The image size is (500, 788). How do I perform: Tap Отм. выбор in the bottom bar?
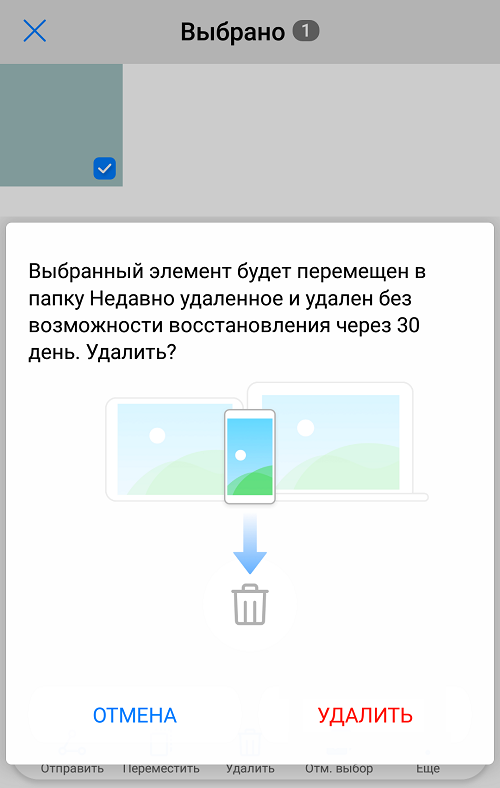coord(339,768)
